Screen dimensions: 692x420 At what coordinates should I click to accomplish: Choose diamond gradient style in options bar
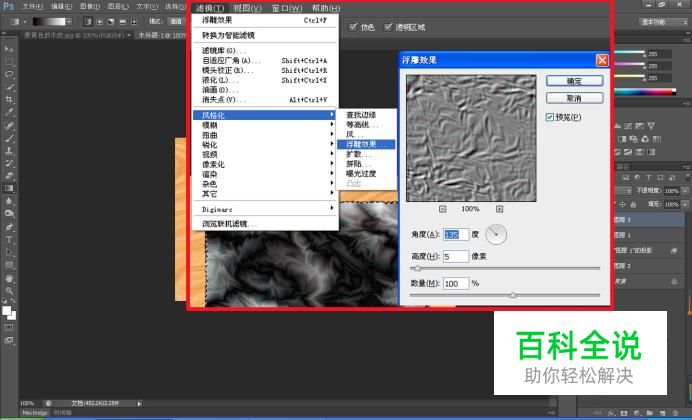click(134, 21)
